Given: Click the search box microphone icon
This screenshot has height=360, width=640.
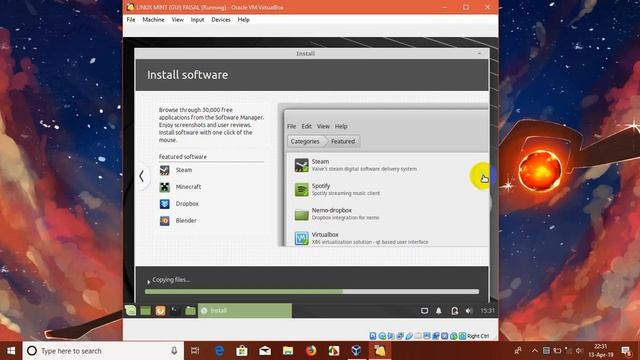Looking at the screenshot, I should [174, 351].
